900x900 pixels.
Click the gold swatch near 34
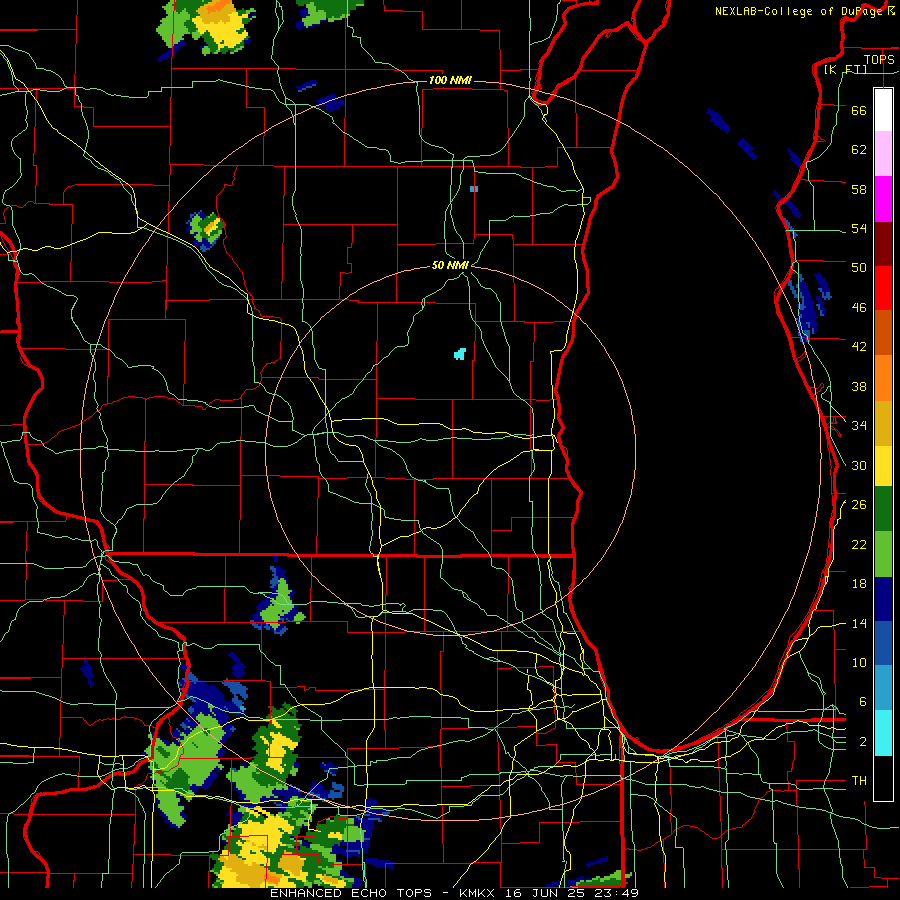(x=883, y=422)
